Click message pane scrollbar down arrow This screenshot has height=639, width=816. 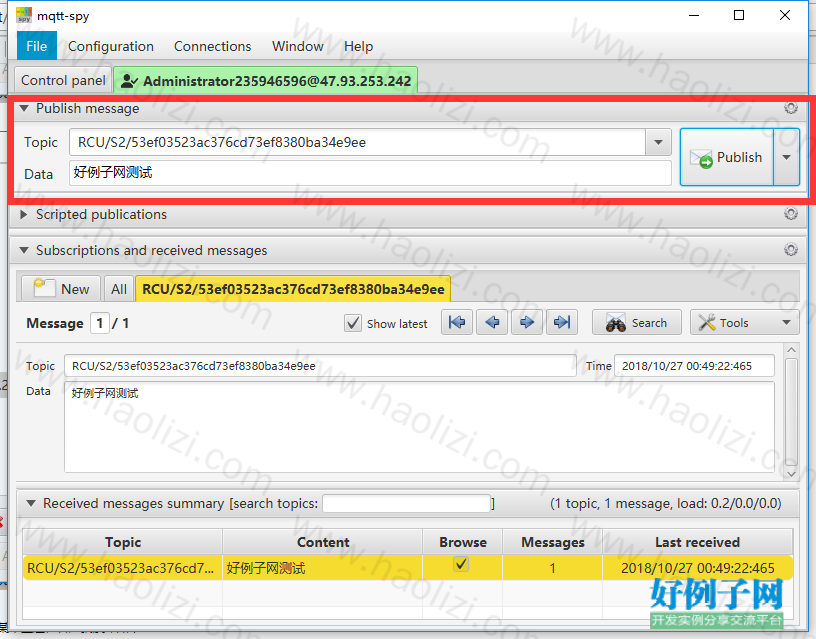[791, 474]
